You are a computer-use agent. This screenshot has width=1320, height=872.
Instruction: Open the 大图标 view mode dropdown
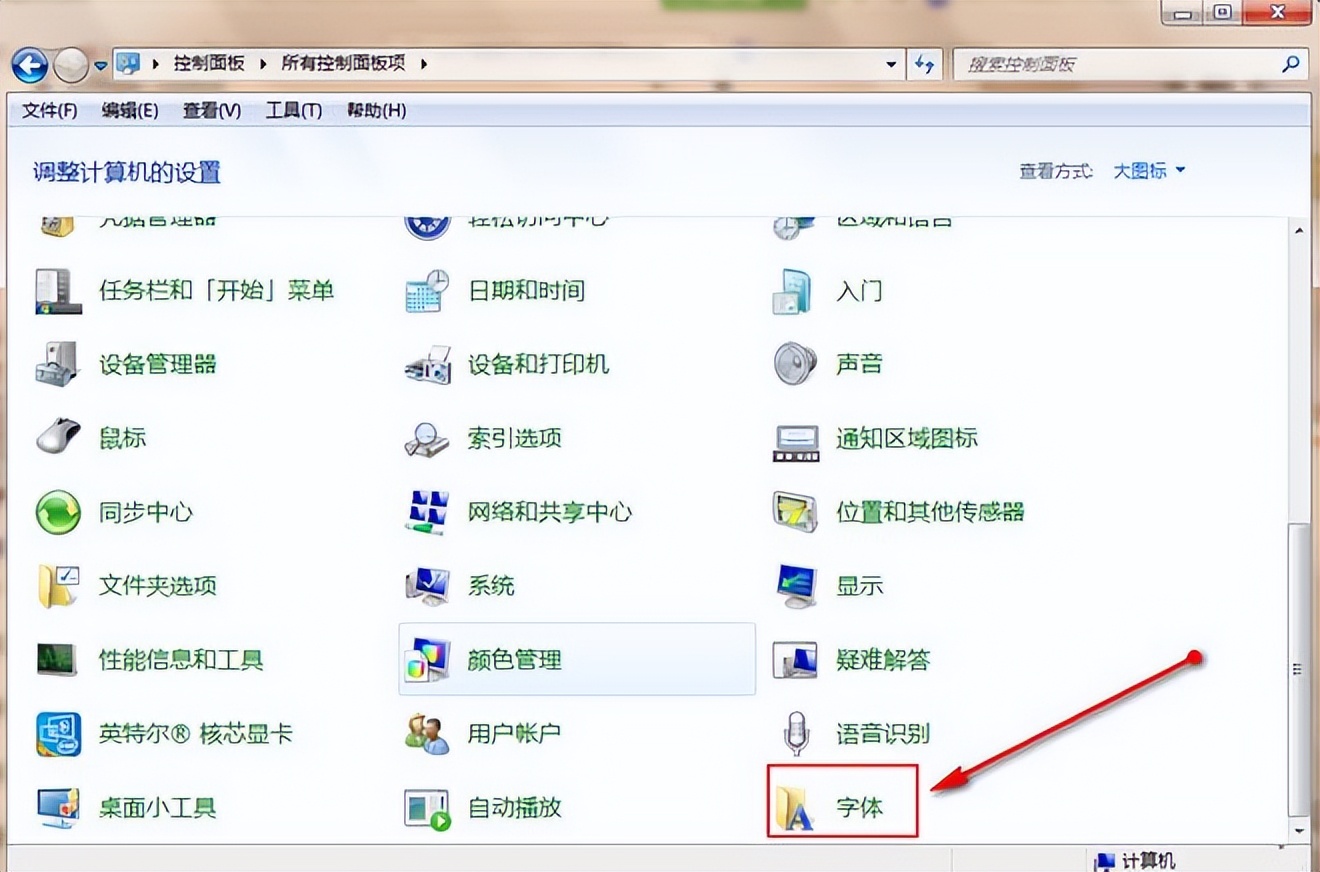click(x=1148, y=171)
